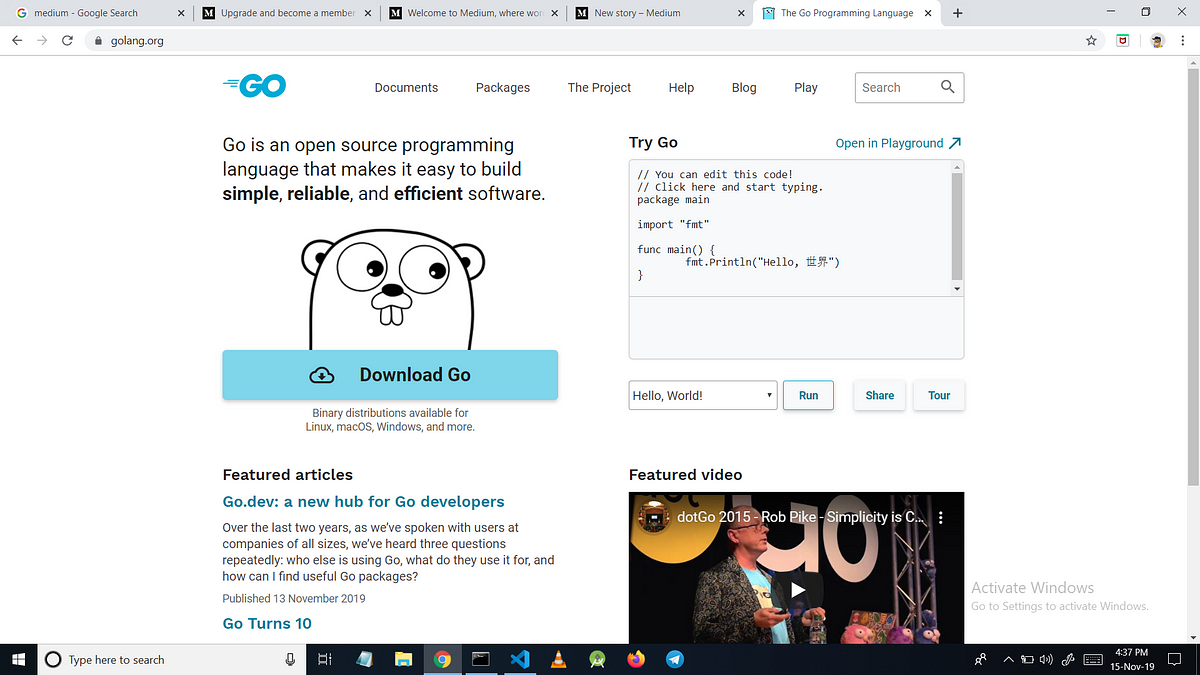The height and width of the screenshot is (675, 1200).
Task: Go back to the previous page
Action: click(17, 41)
